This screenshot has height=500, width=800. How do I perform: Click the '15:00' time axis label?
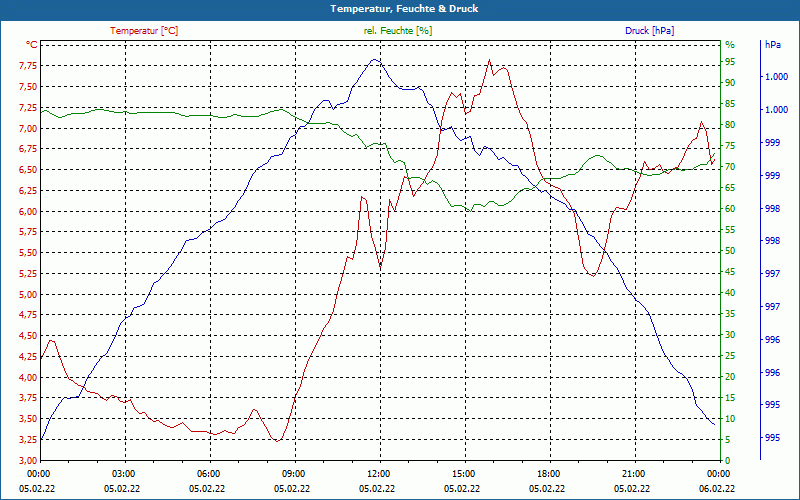point(463,474)
